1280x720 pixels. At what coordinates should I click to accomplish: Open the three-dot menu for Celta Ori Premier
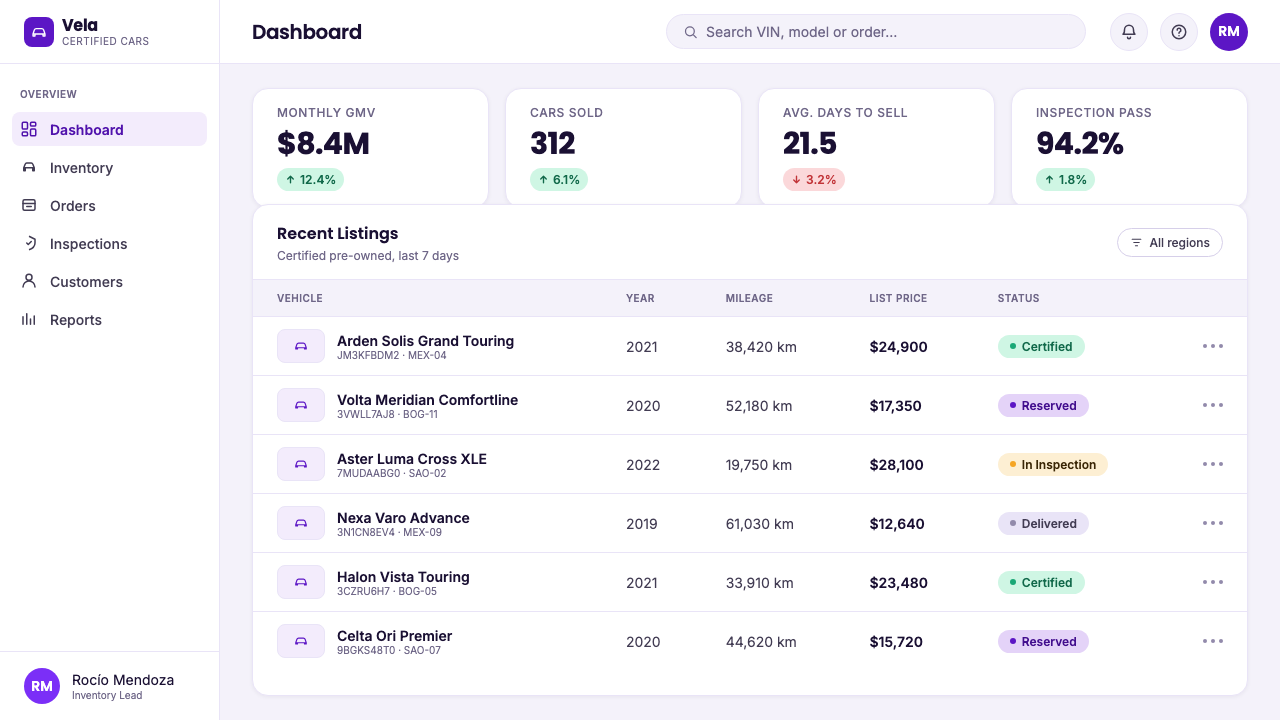[x=1213, y=641]
